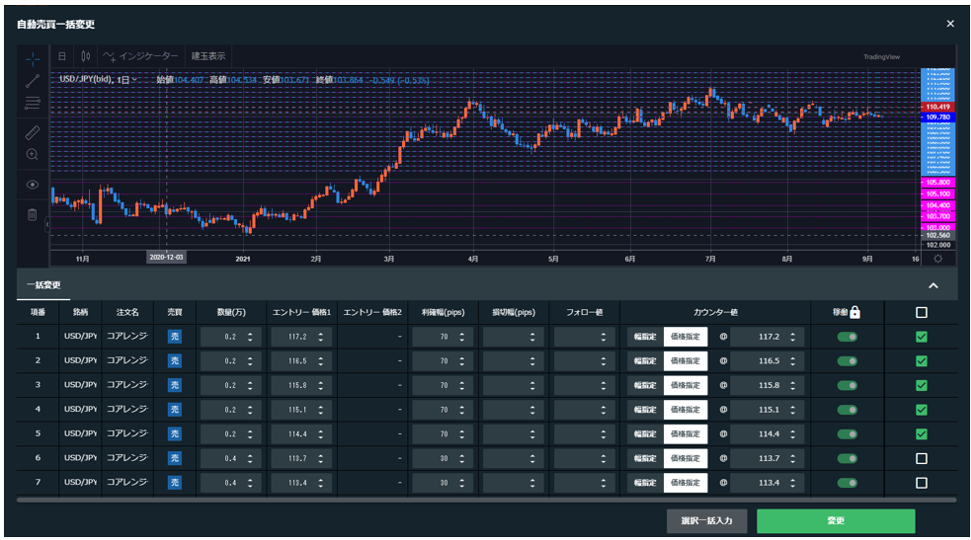The height and width of the screenshot is (540, 971).
Task: Toggle the 稼働 switch for row 4
Action: [x=847, y=410]
